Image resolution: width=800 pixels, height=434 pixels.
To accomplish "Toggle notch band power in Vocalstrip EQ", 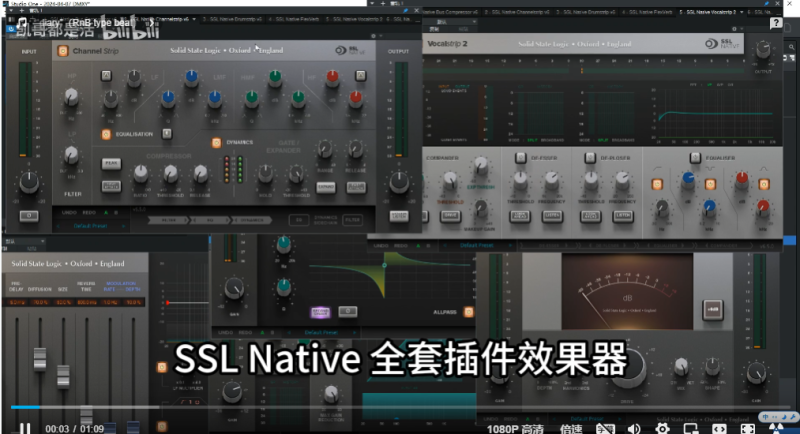I will click(x=710, y=184).
